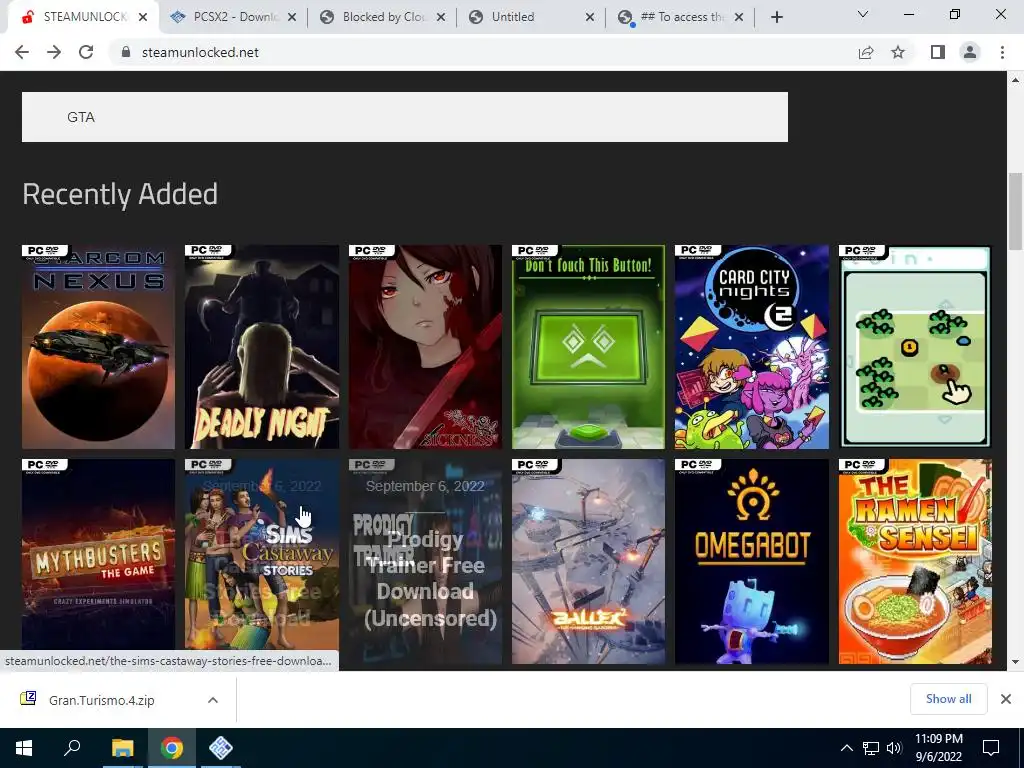The image size is (1024, 768).
Task: Open the browser side panel
Action: coord(938,52)
